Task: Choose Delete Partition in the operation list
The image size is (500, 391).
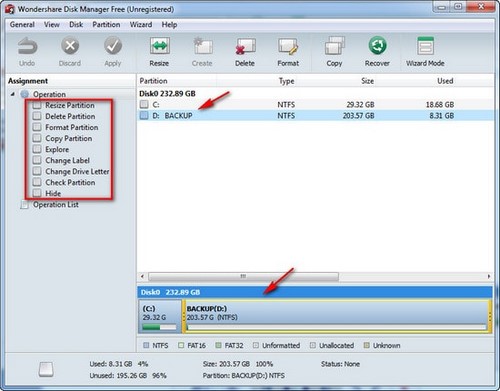Action: 70,116
